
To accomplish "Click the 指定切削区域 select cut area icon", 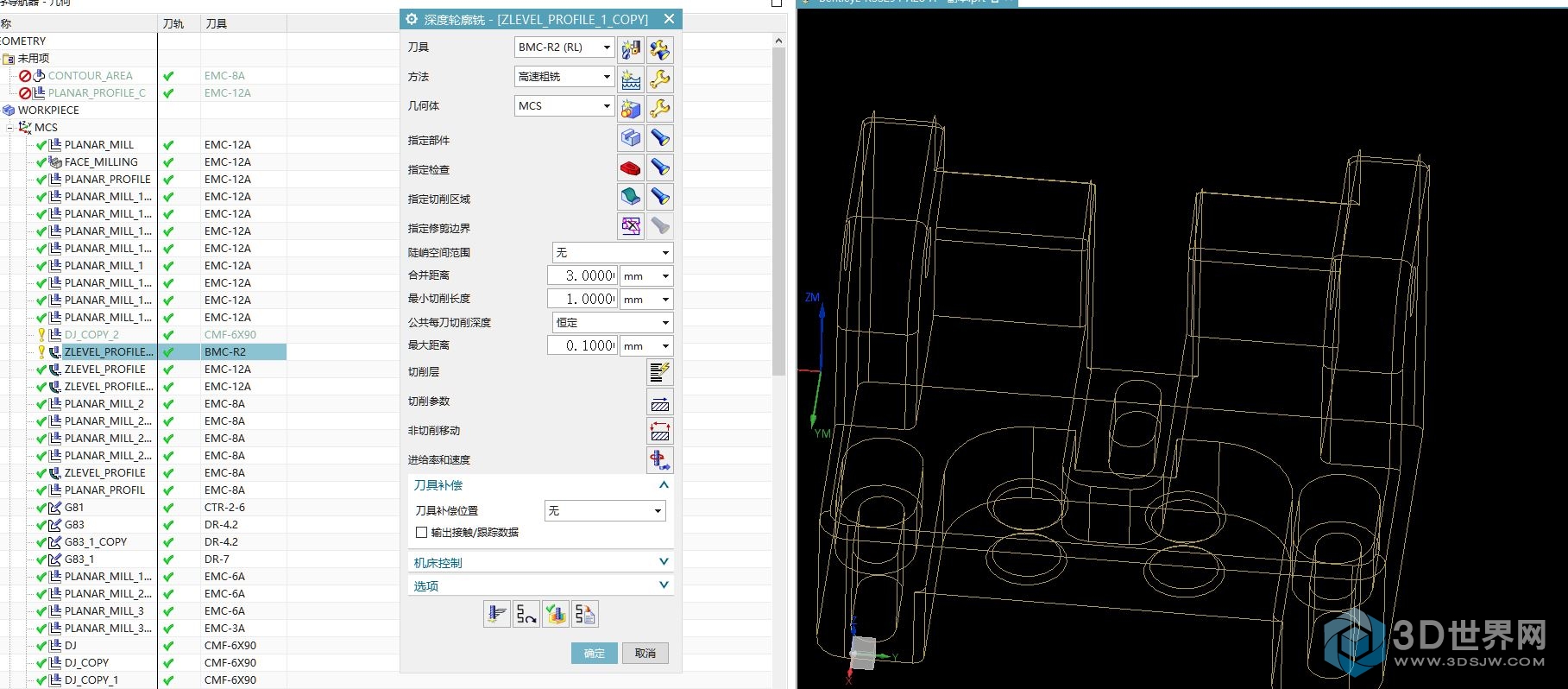I will point(631,198).
